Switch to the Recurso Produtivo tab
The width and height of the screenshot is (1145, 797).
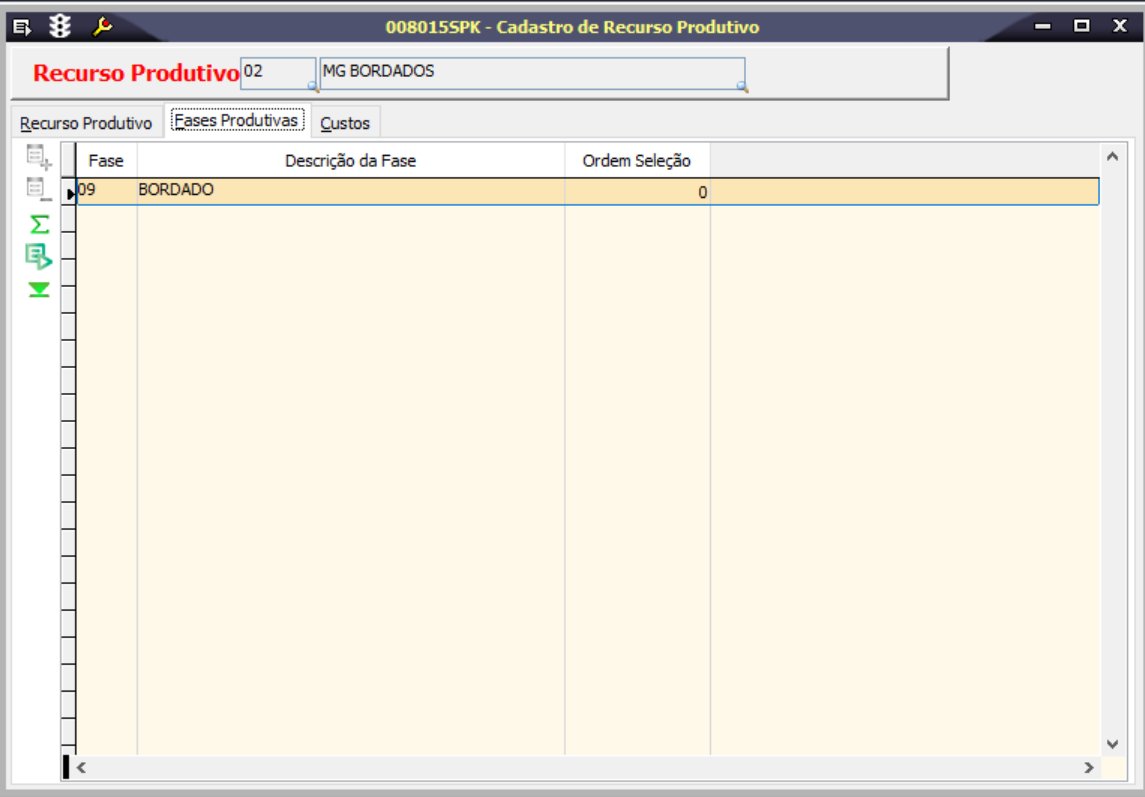click(x=86, y=123)
